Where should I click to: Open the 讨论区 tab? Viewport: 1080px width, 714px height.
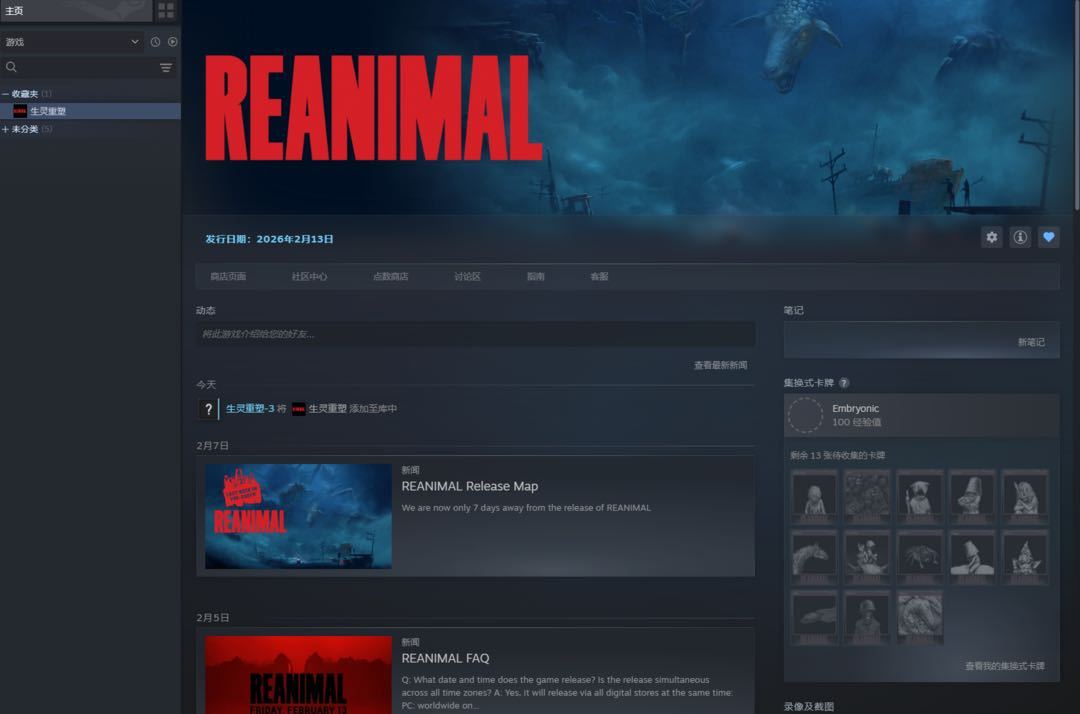[x=468, y=277]
